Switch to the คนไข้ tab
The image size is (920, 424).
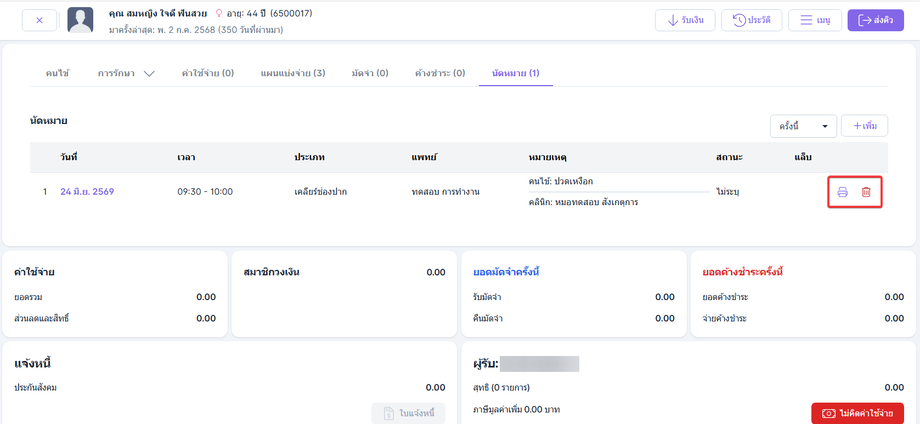[58, 73]
